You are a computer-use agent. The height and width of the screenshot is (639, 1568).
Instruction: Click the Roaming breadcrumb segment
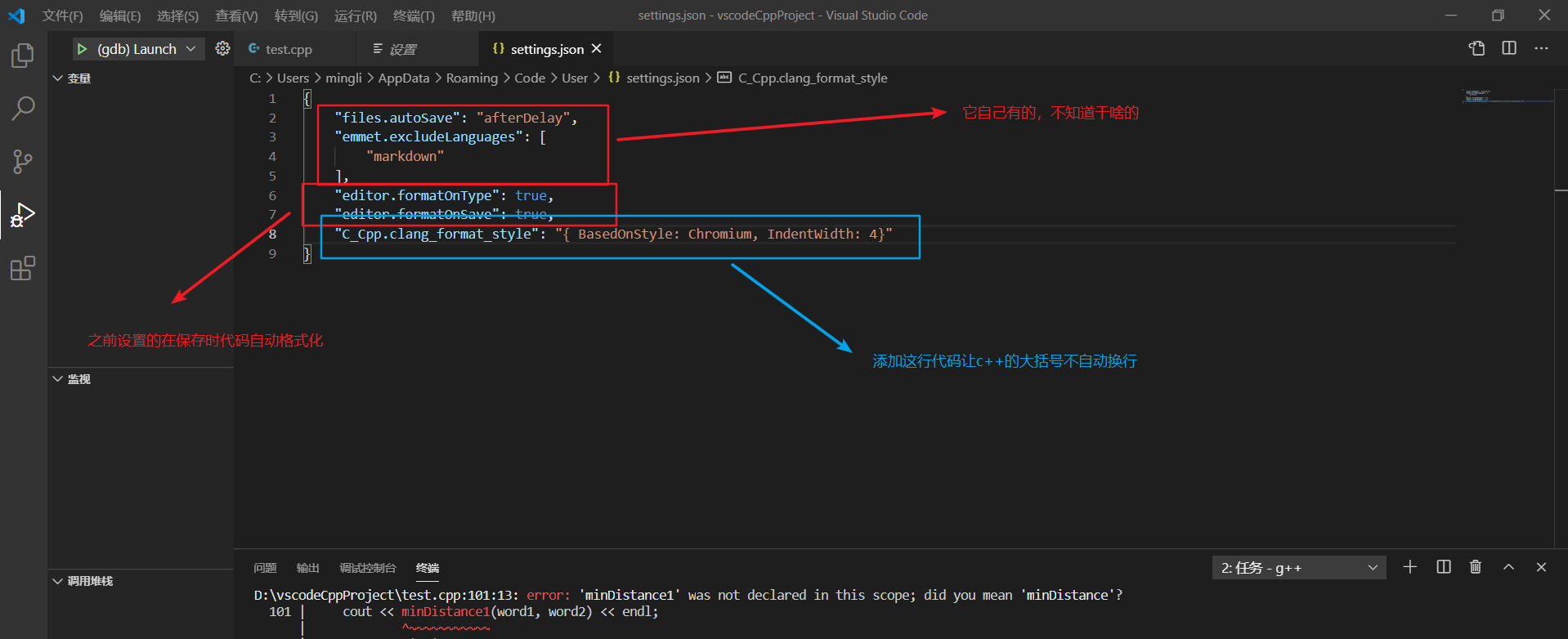[472, 78]
